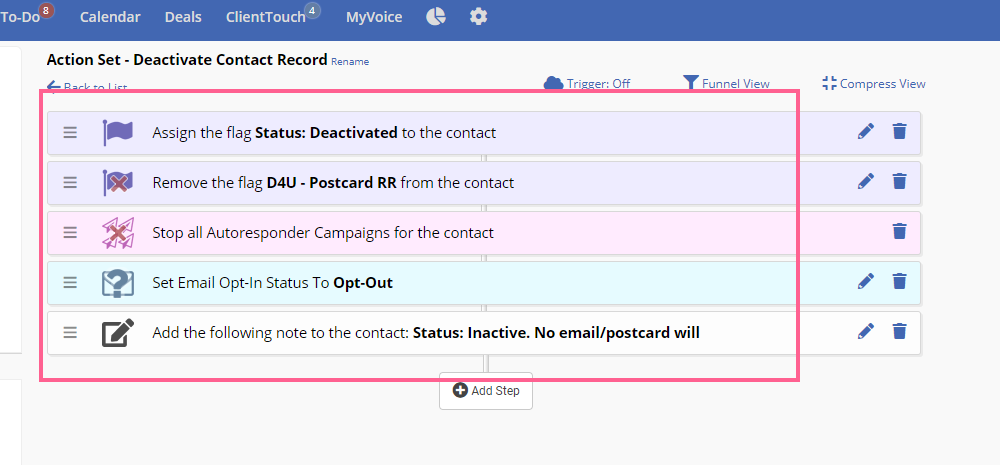The image size is (1000, 465).
Task: Edit the Remove flag D4U - Postcard RR step
Action: [x=865, y=181]
